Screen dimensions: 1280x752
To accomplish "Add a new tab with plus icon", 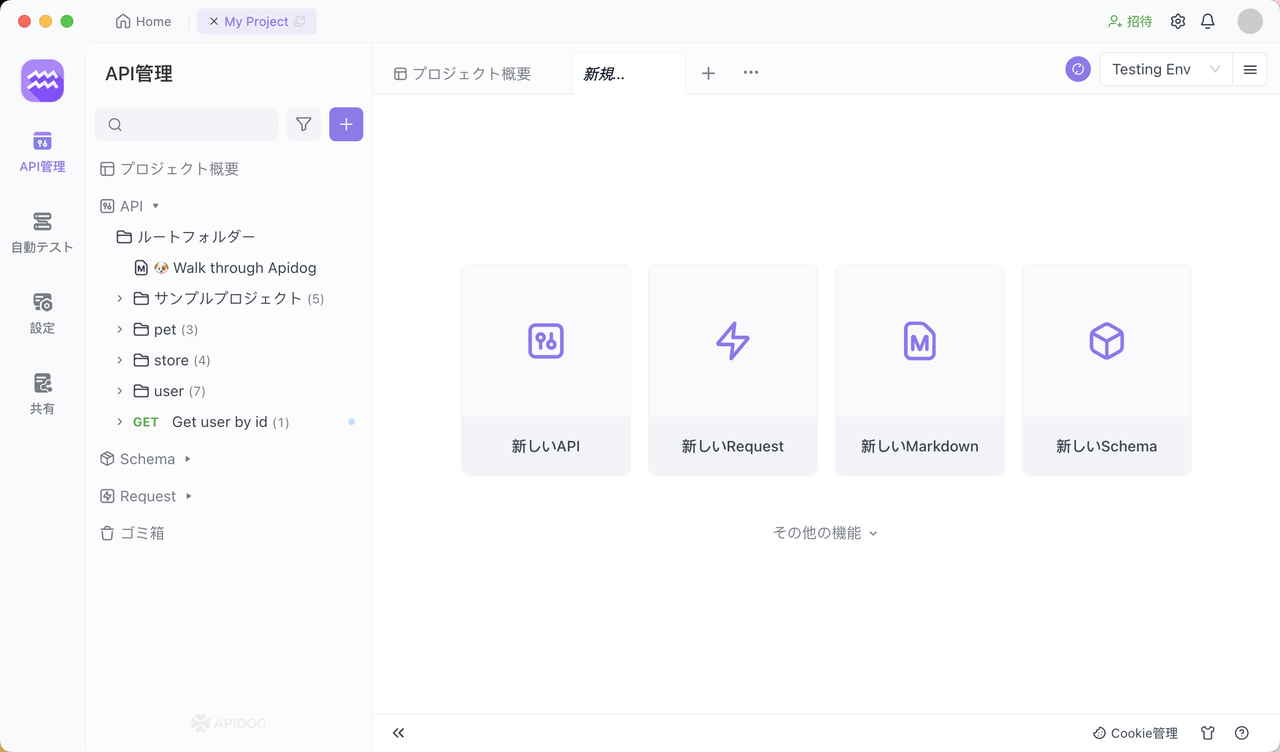I will (708, 73).
